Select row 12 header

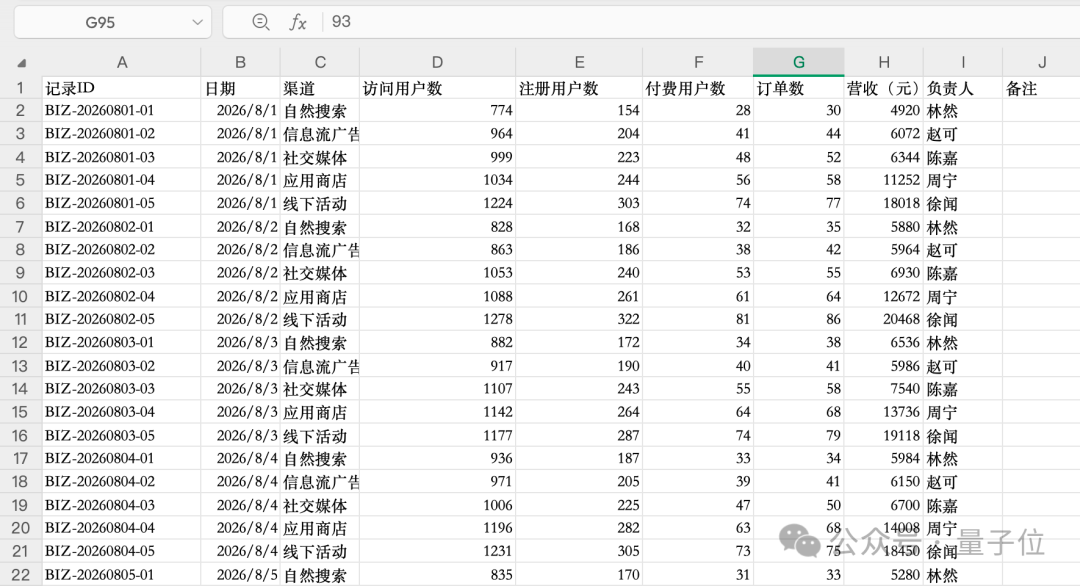click(21, 342)
